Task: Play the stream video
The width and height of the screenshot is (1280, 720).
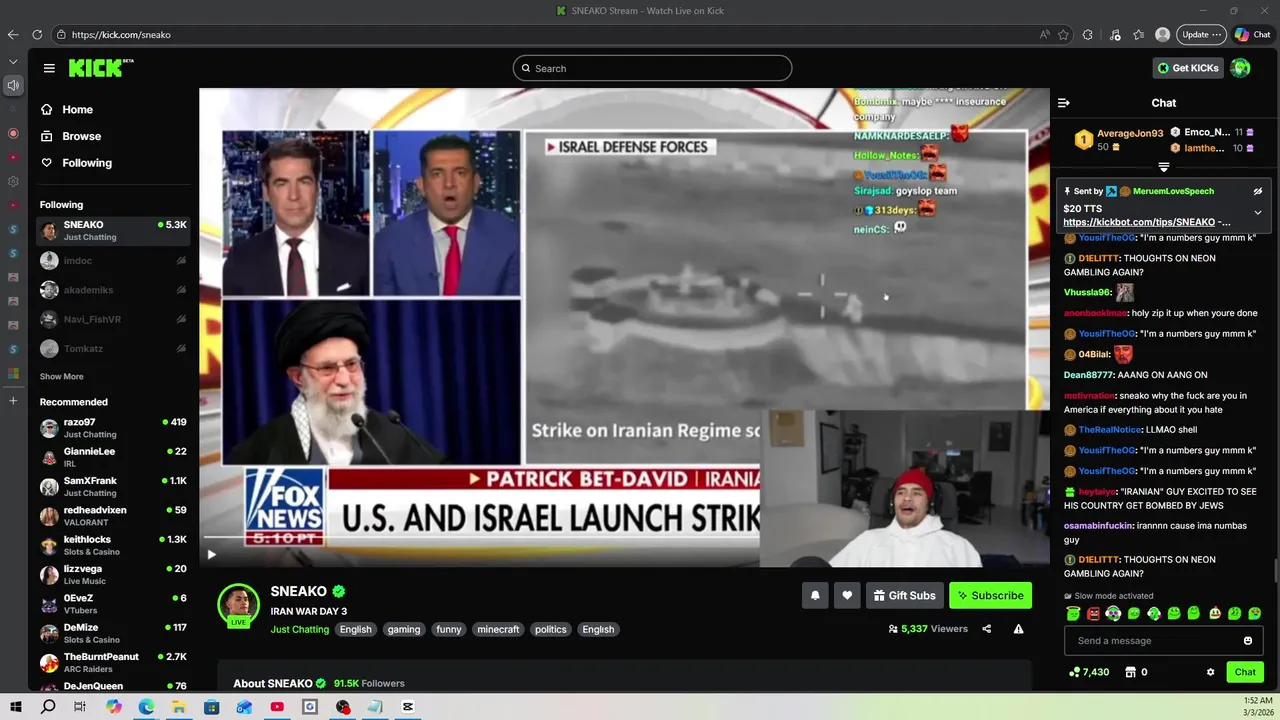Action: coord(211,554)
